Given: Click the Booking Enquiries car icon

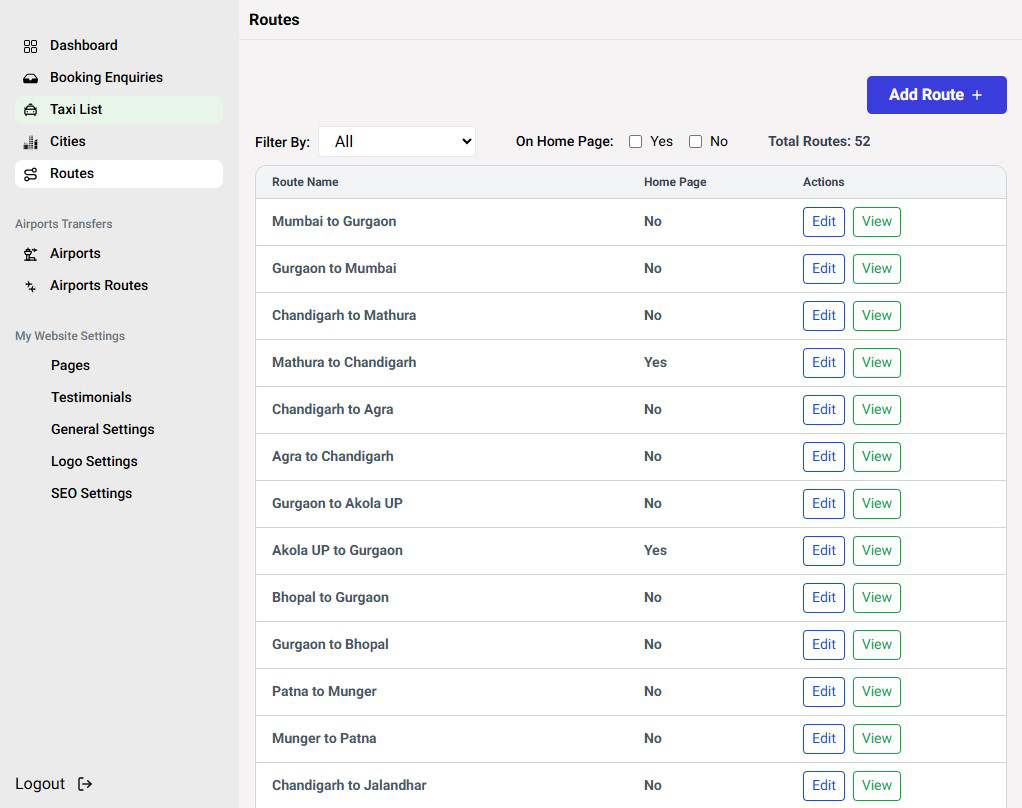Looking at the screenshot, I should pos(30,78).
